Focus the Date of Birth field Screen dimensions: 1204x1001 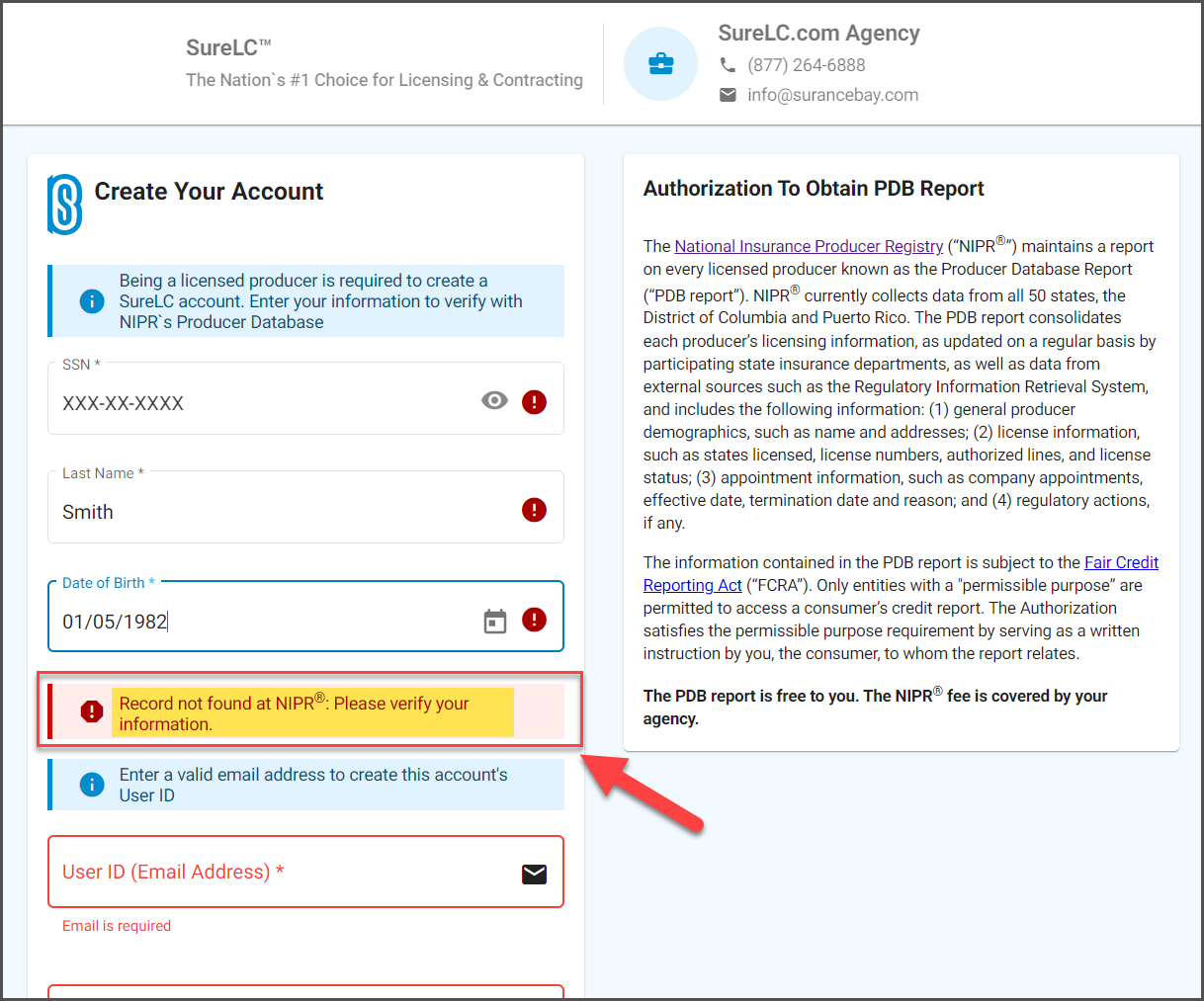coord(305,616)
